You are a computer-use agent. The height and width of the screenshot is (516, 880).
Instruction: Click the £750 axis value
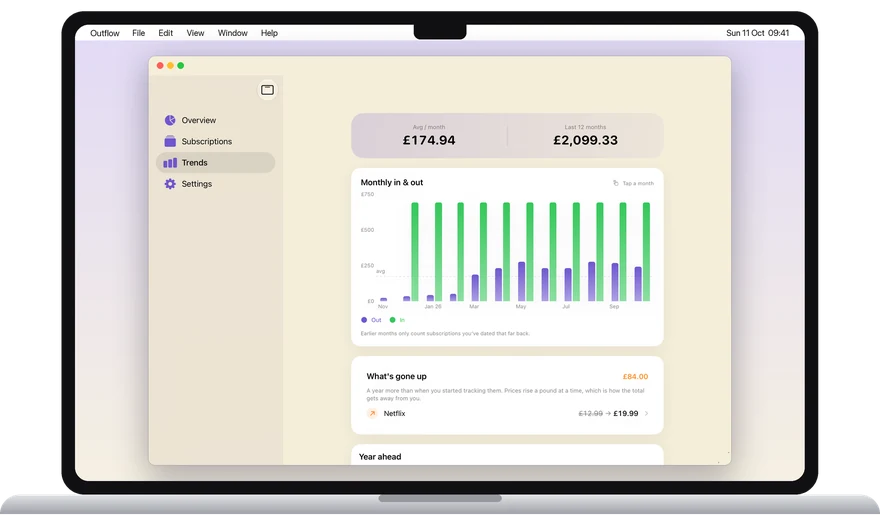coord(367,194)
